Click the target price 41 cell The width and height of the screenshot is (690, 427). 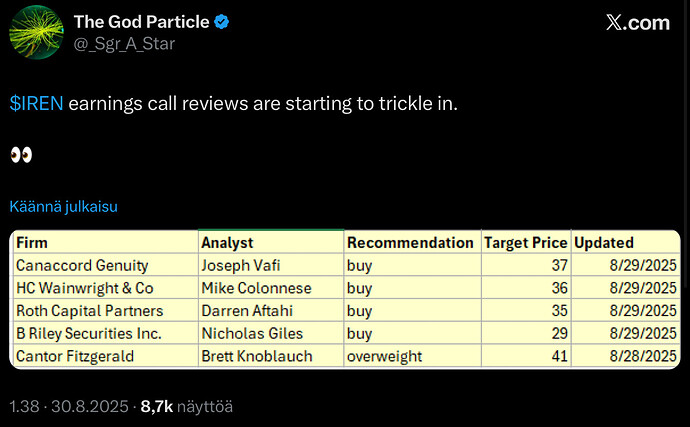[558, 356]
